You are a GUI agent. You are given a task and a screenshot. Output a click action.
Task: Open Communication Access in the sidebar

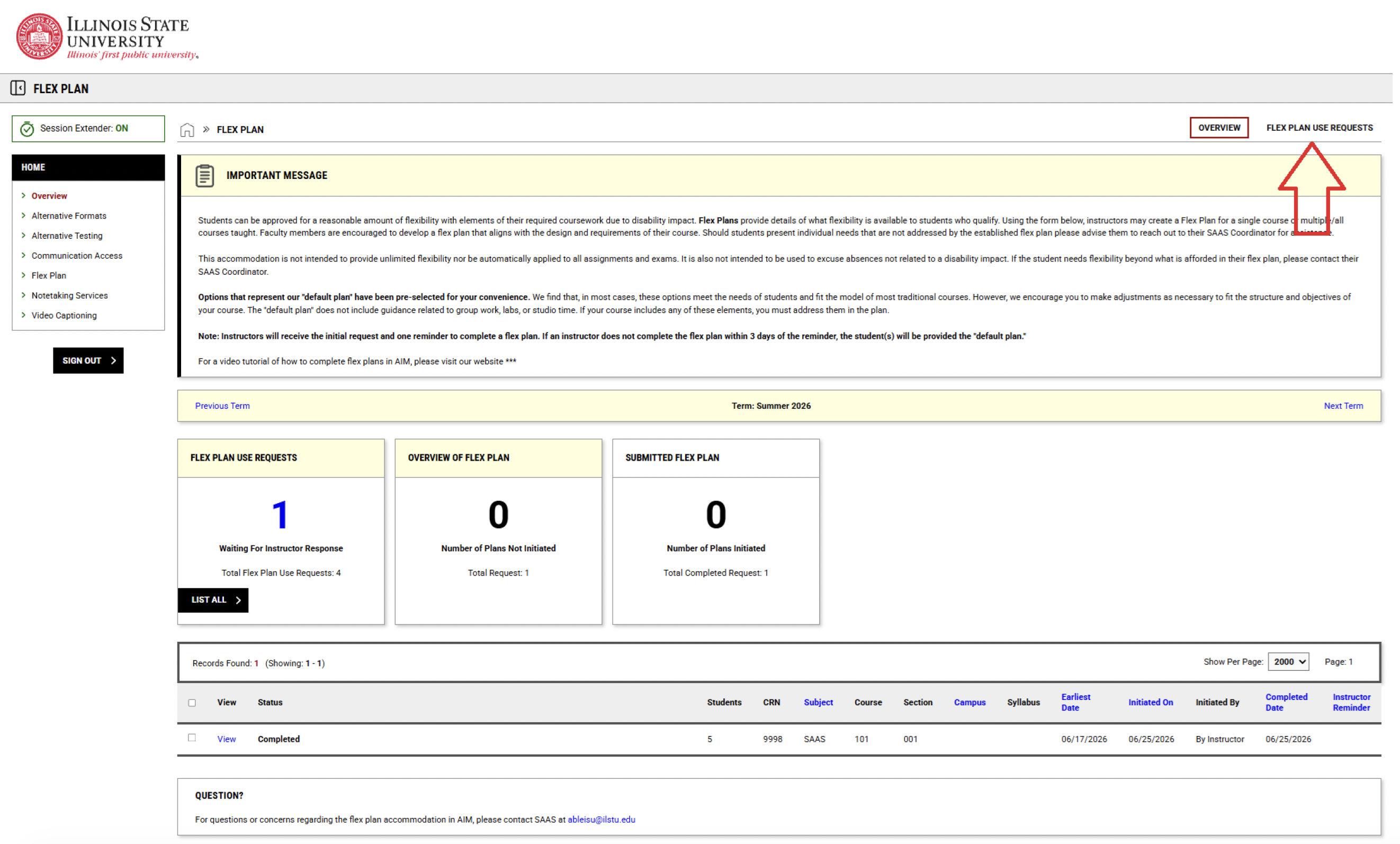coord(77,257)
